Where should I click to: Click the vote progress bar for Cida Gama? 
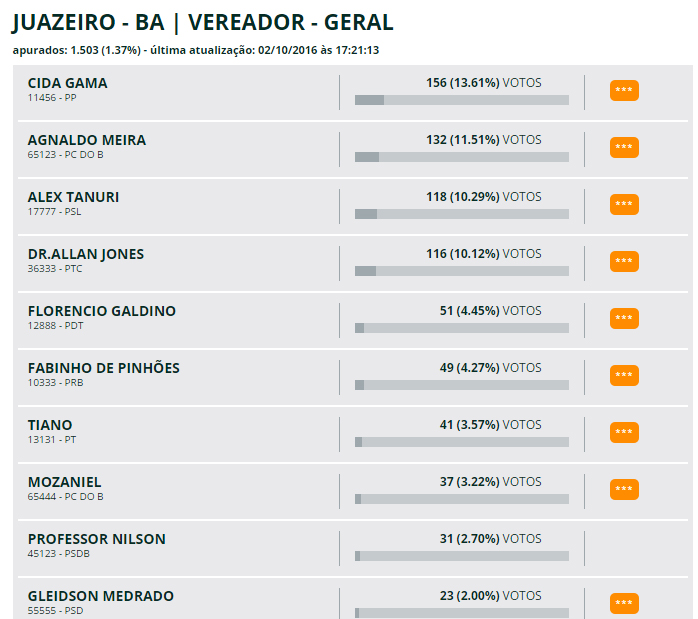pyautogui.click(x=462, y=100)
